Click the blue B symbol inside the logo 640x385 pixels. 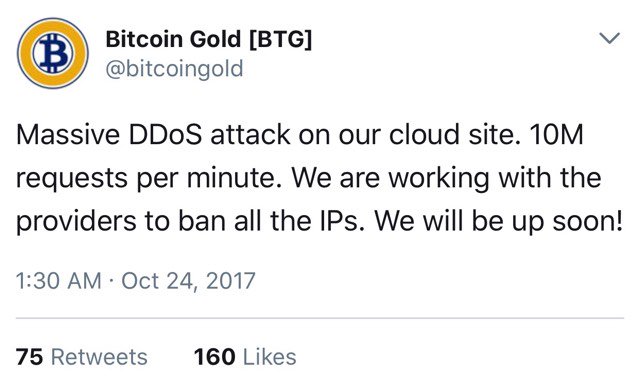(x=53, y=53)
